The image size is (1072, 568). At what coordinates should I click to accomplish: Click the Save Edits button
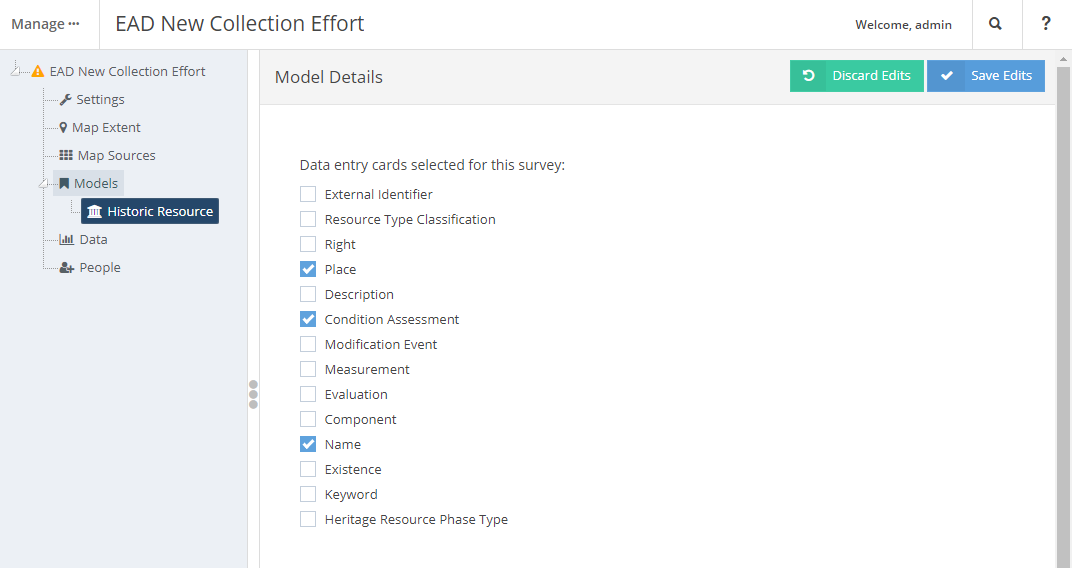point(986,76)
